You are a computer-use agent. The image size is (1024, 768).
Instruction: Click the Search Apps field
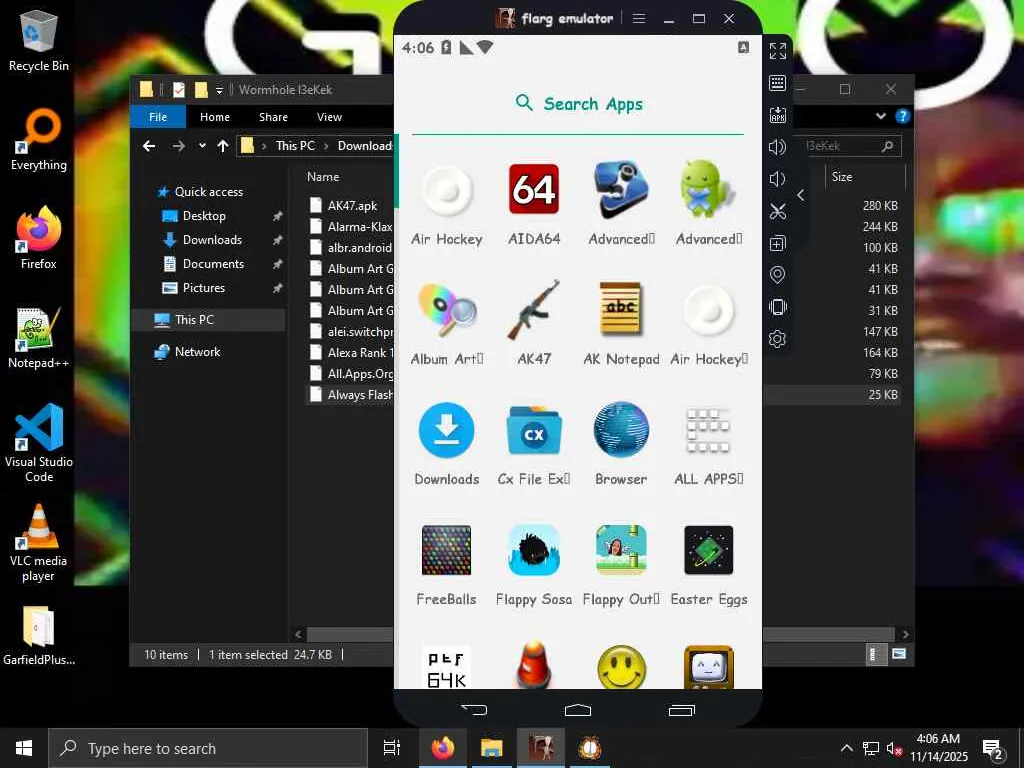tap(578, 104)
